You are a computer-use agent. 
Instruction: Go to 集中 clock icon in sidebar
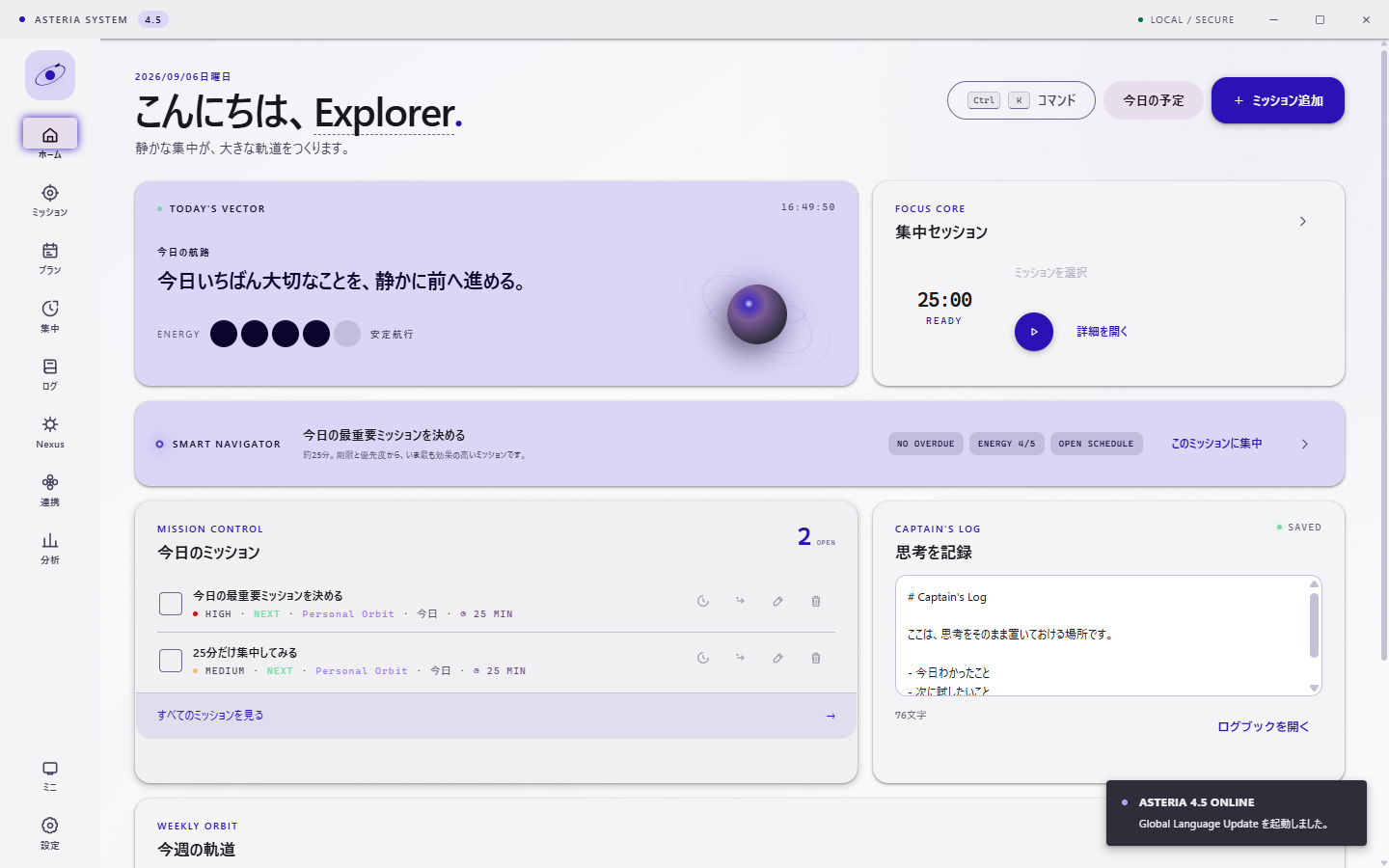(x=50, y=309)
